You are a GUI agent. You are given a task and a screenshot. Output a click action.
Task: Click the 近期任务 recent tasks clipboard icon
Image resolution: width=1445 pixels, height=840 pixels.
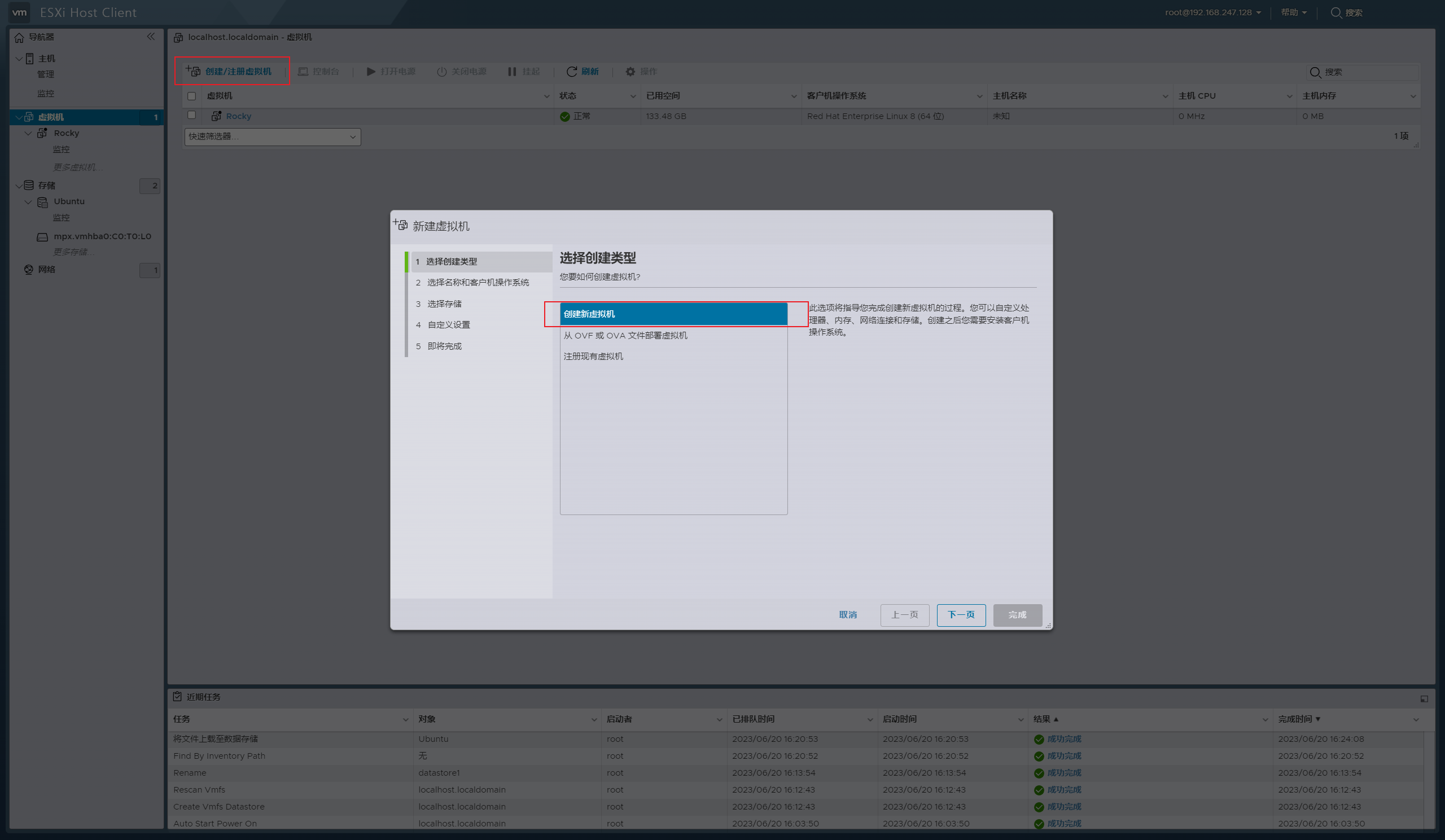pyautogui.click(x=178, y=697)
